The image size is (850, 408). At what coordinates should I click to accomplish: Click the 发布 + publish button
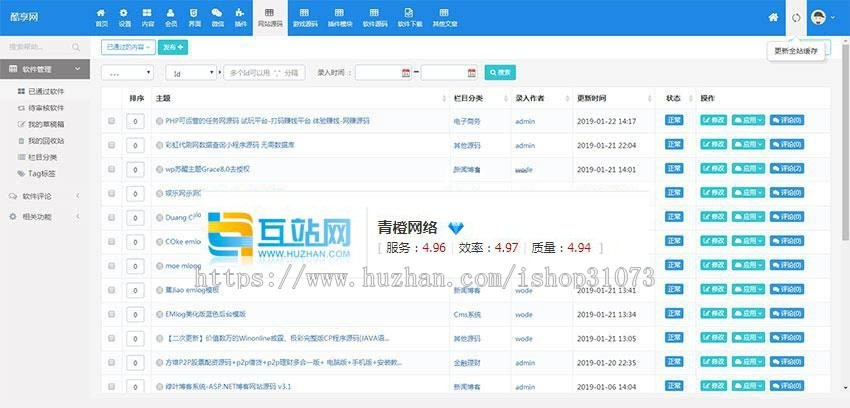(173, 48)
